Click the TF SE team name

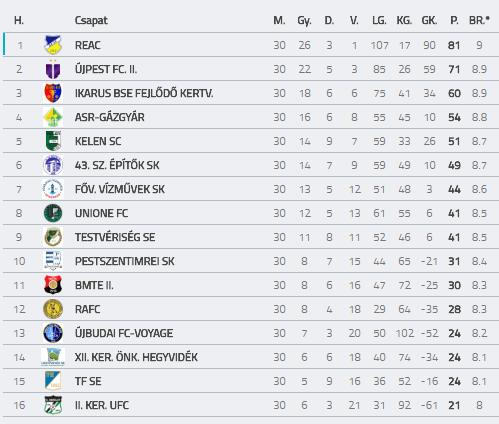(88, 381)
